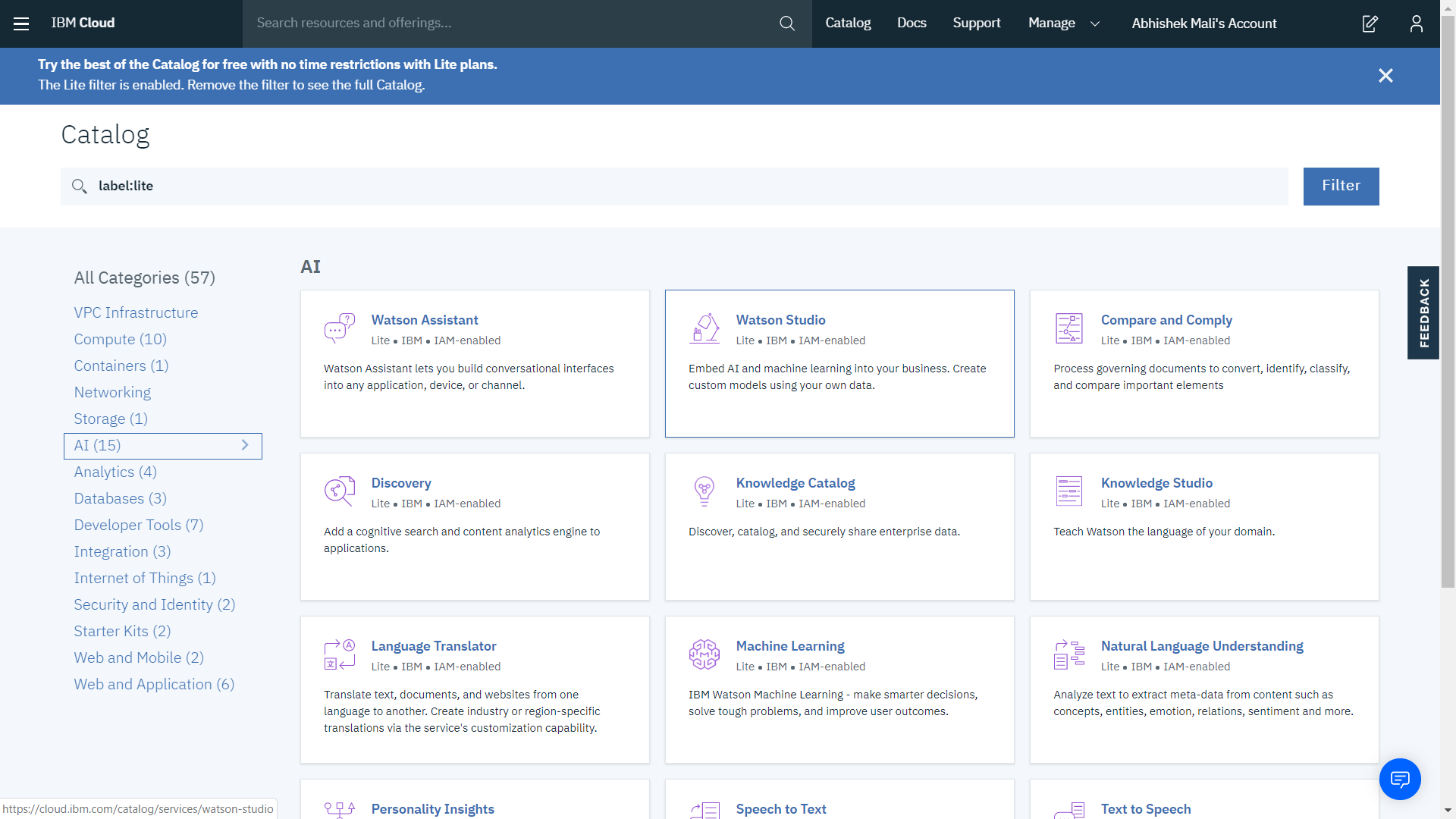The width and height of the screenshot is (1456, 819).
Task: Select the Compute (10) category
Action: (120, 339)
